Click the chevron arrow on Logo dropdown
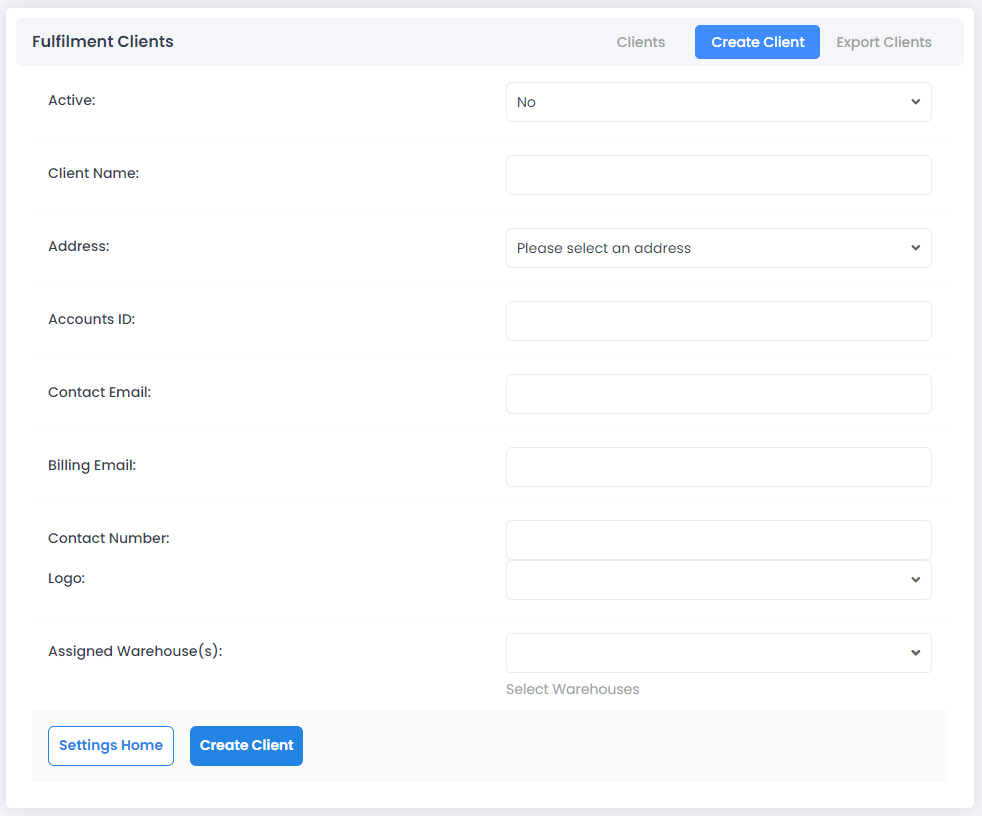The height and width of the screenshot is (816, 982). click(x=915, y=580)
